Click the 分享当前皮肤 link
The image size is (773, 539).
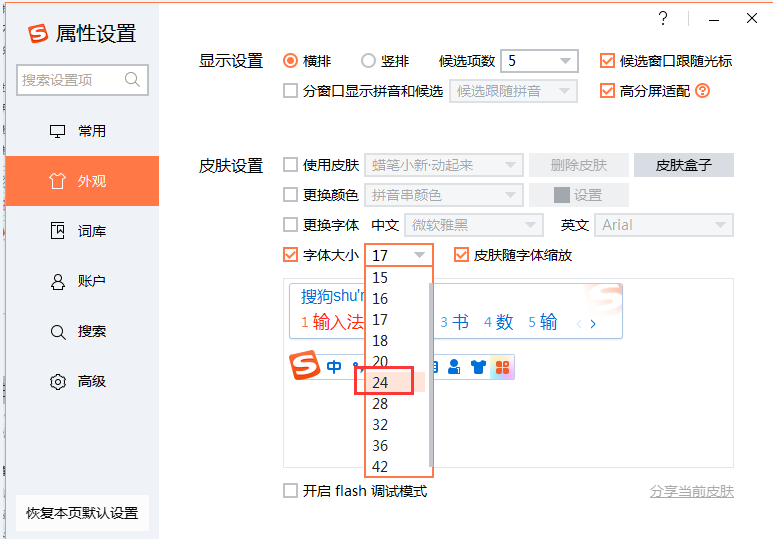pos(692,491)
